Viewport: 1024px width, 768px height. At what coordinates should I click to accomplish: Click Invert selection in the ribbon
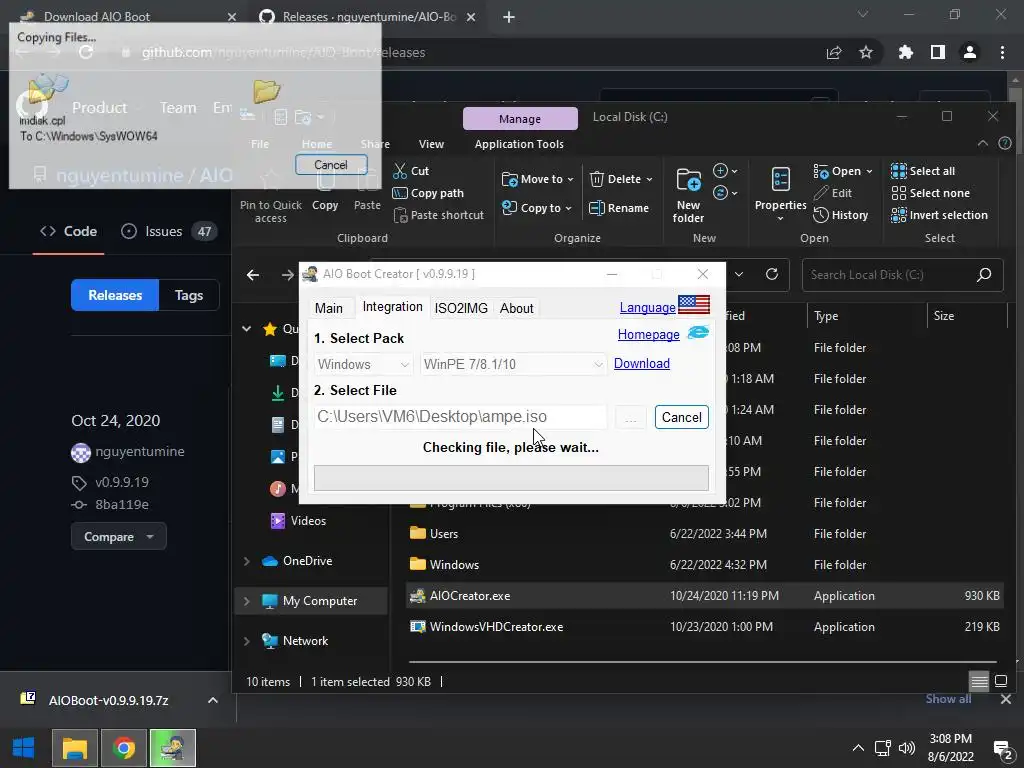coord(939,215)
